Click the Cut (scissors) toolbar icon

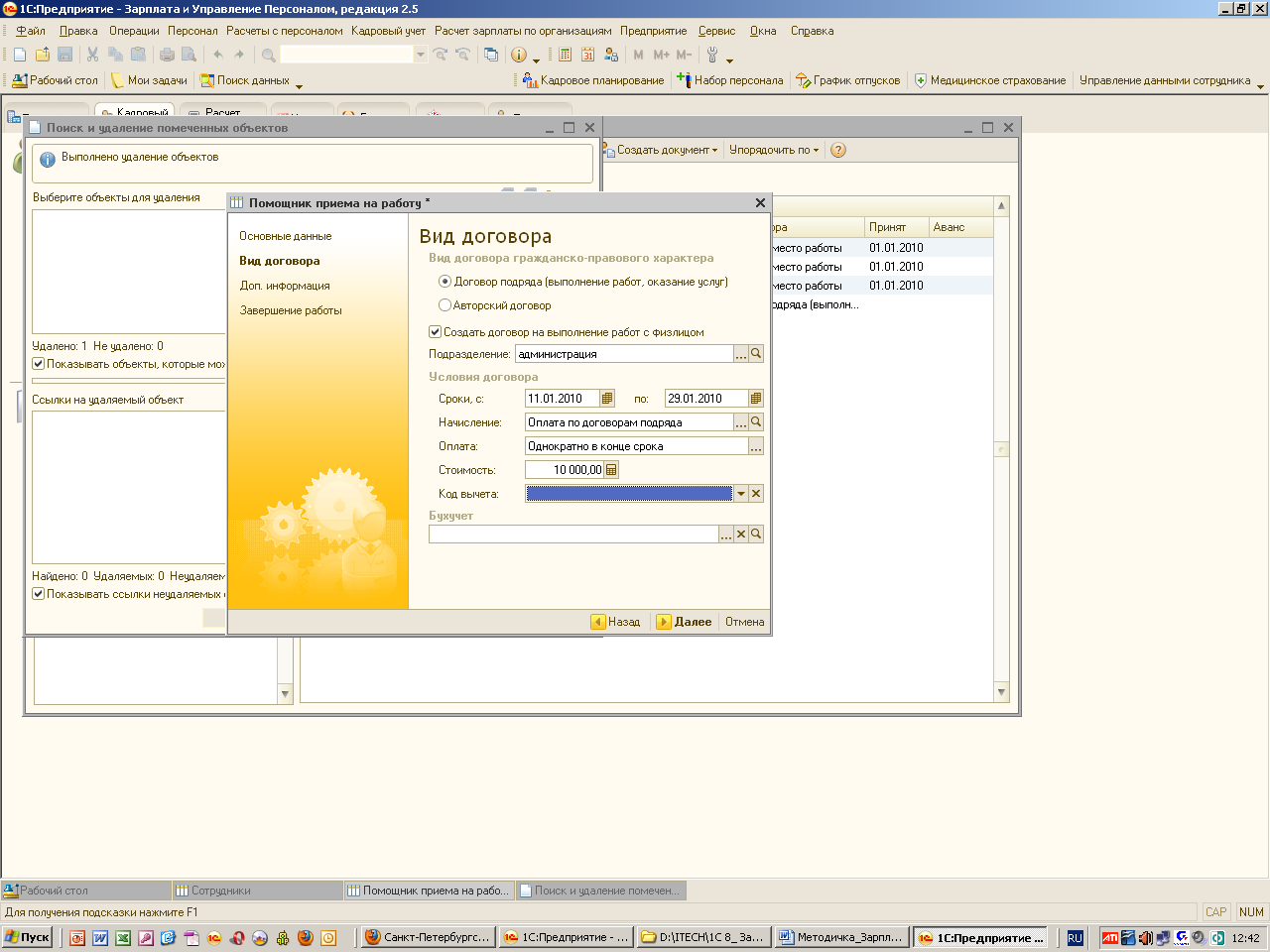click(92, 55)
